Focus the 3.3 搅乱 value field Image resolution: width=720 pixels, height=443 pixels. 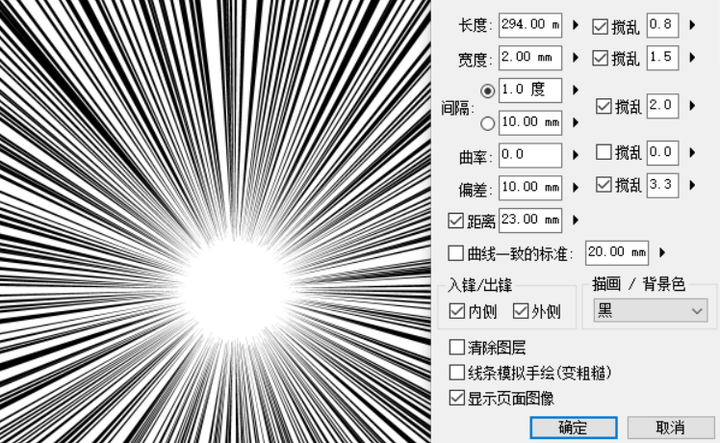663,185
